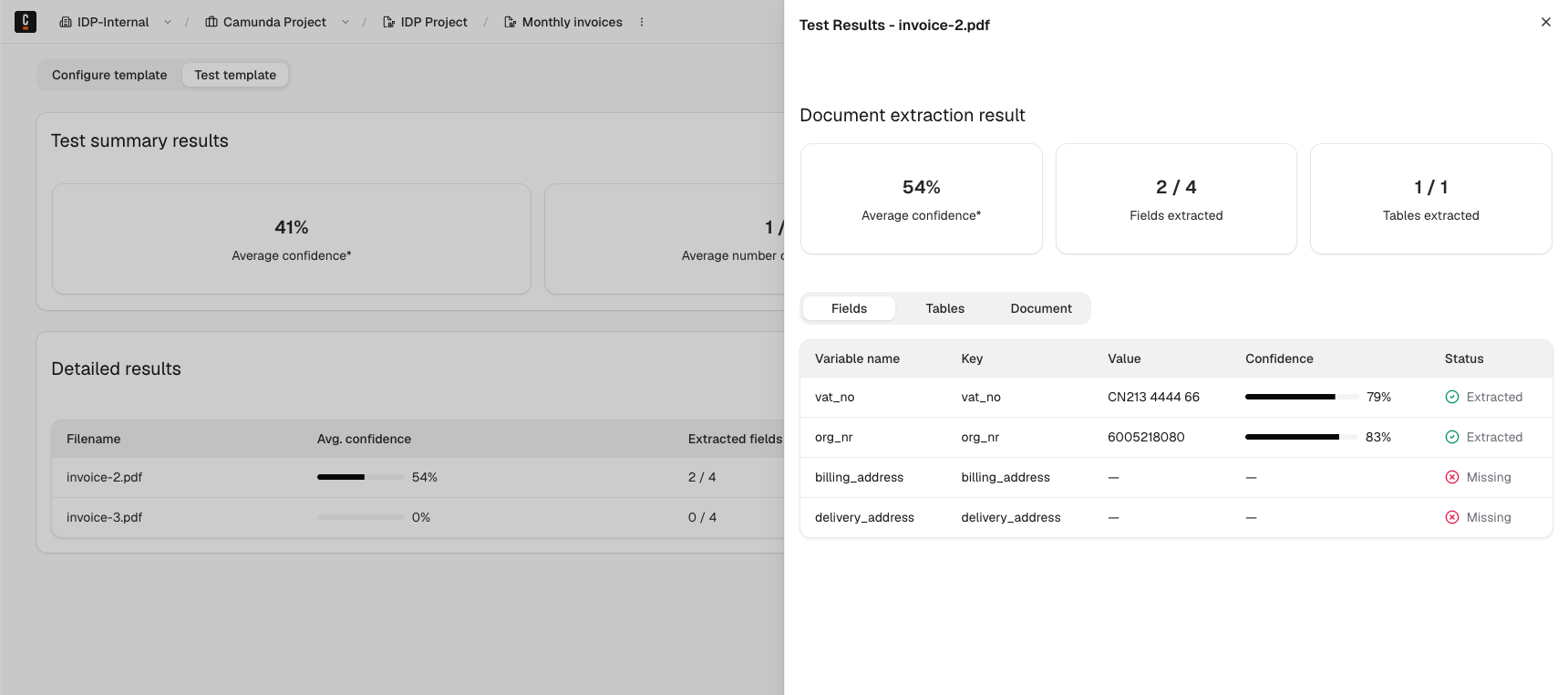Click the Status column header
Image resolution: width=1568 pixels, height=695 pixels.
1464,358
